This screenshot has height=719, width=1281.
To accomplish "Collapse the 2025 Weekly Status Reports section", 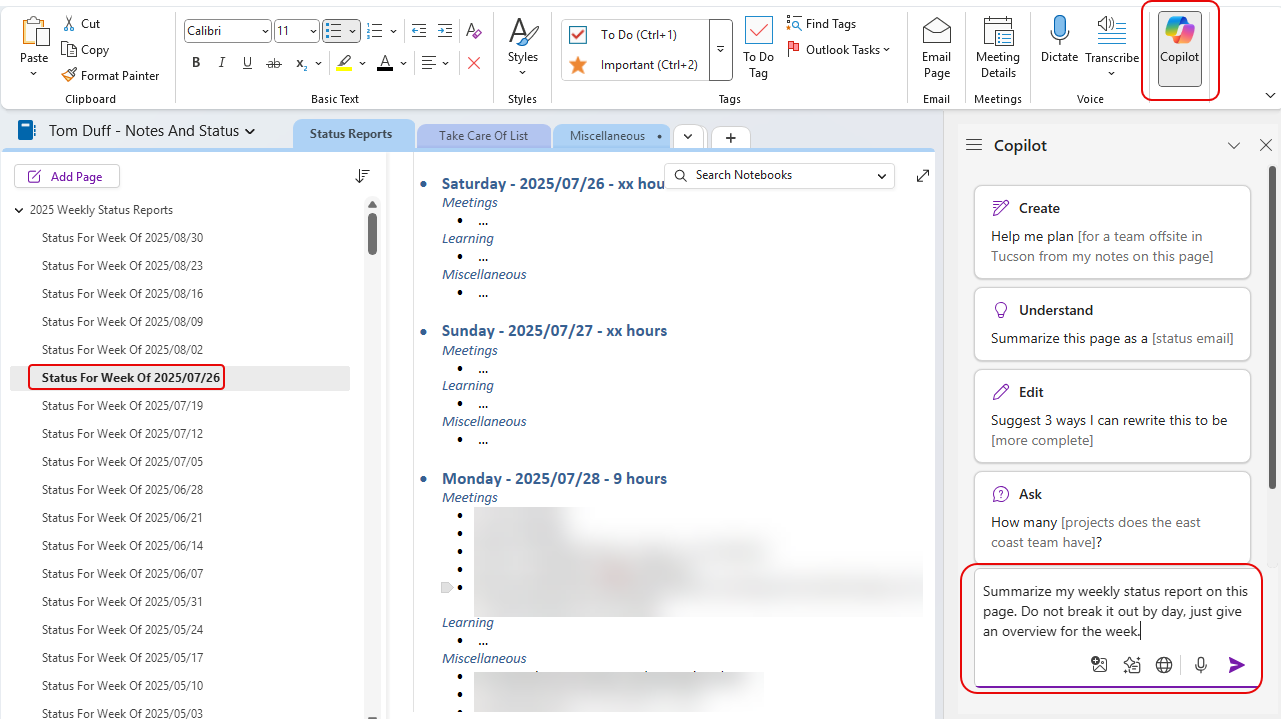I will (x=19, y=211).
